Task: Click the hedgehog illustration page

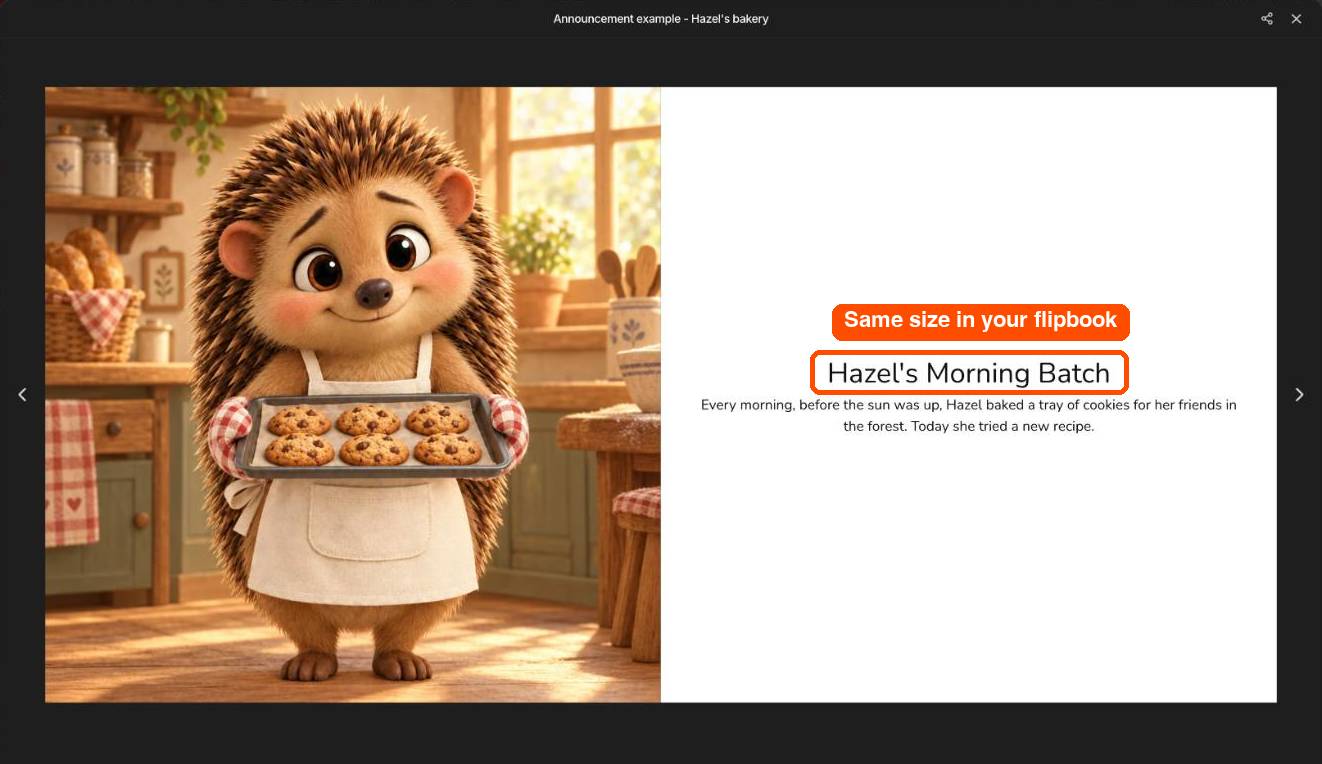Action: (353, 395)
